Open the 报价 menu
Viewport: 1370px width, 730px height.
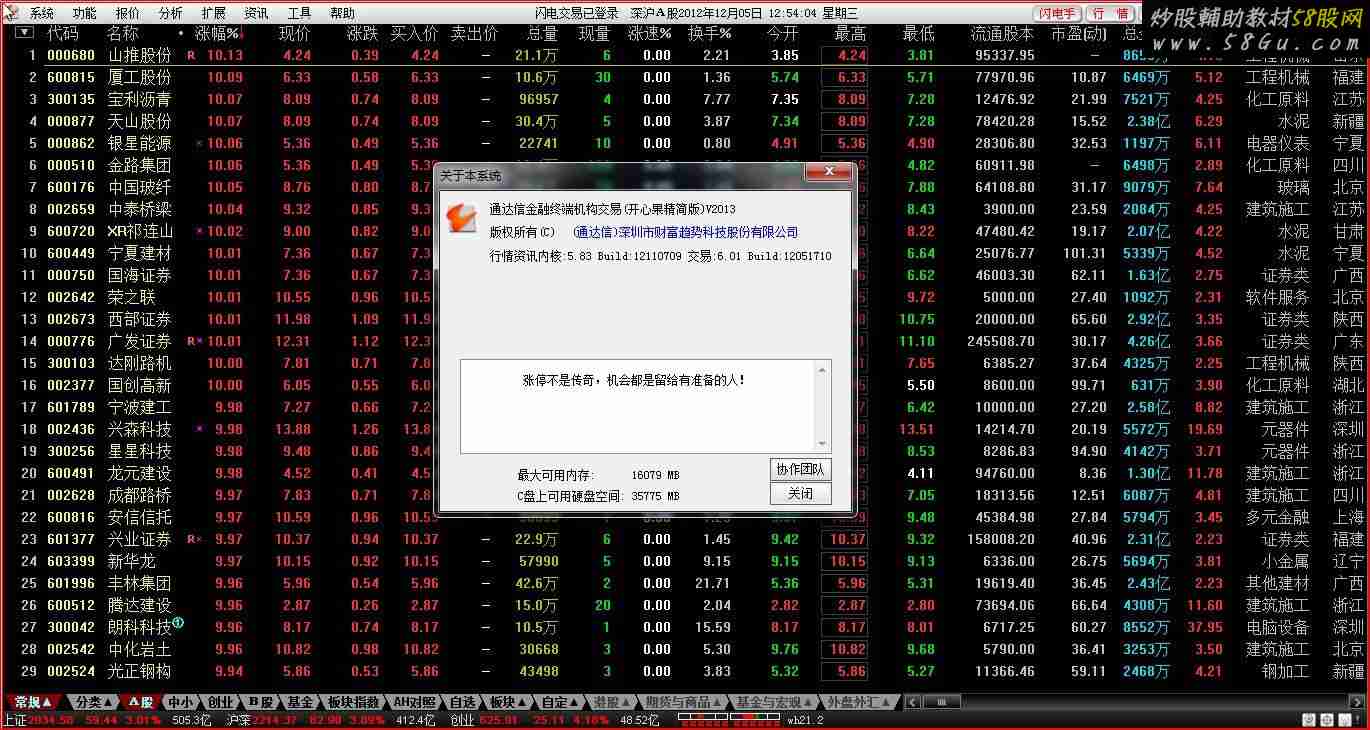pos(128,13)
